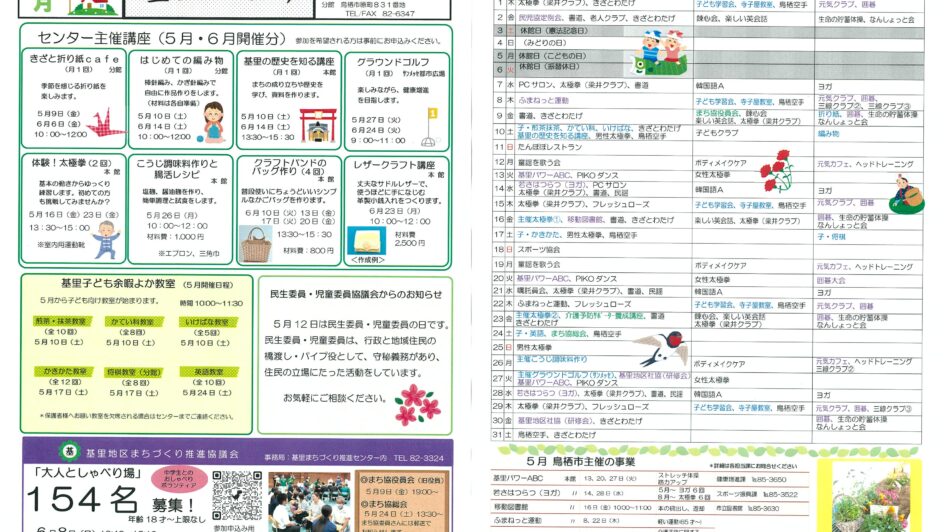This screenshot has width=946, height=532.
Task: Click the 休館日（憲法記念日） calendar row
Action: pos(709,30)
